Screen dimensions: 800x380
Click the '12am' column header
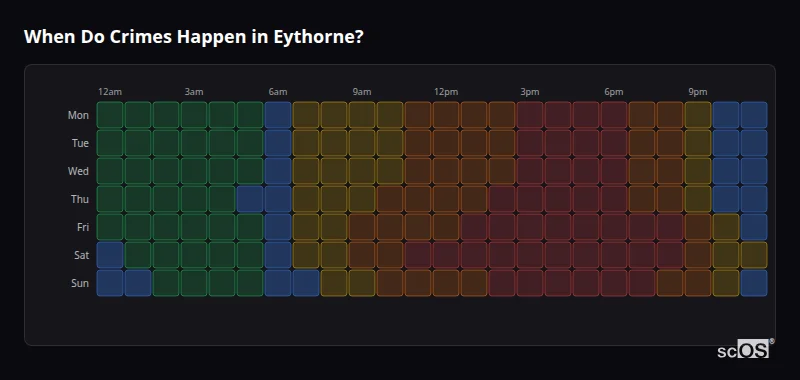[110, 92]
